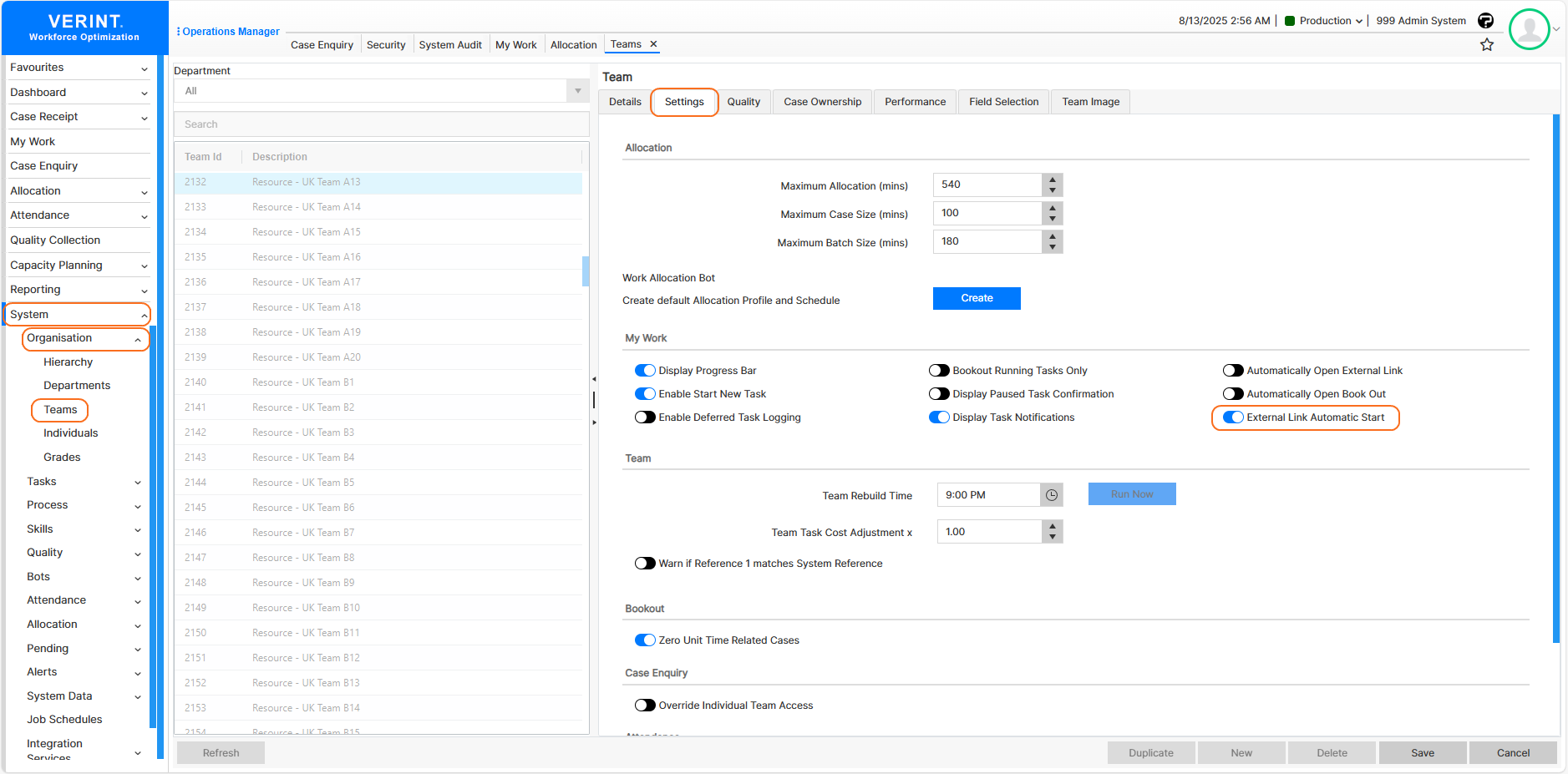Open Team Rebuild Time clock picker
The image size is (1568, 774).
pos(1052,495)
